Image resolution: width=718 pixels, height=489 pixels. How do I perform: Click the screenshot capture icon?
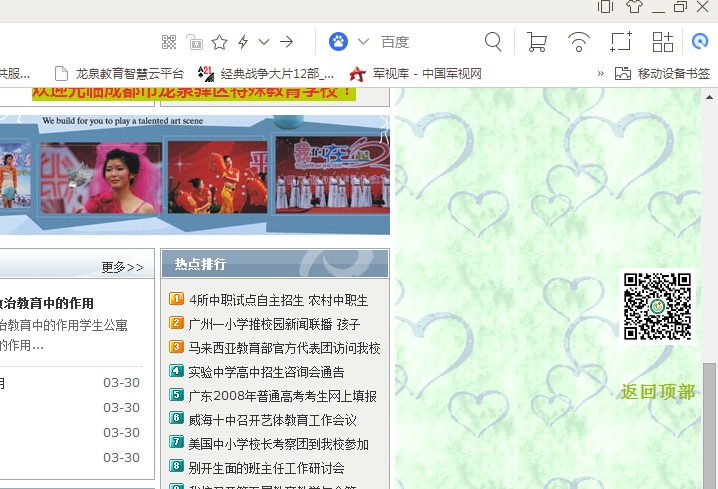point(621,42)
